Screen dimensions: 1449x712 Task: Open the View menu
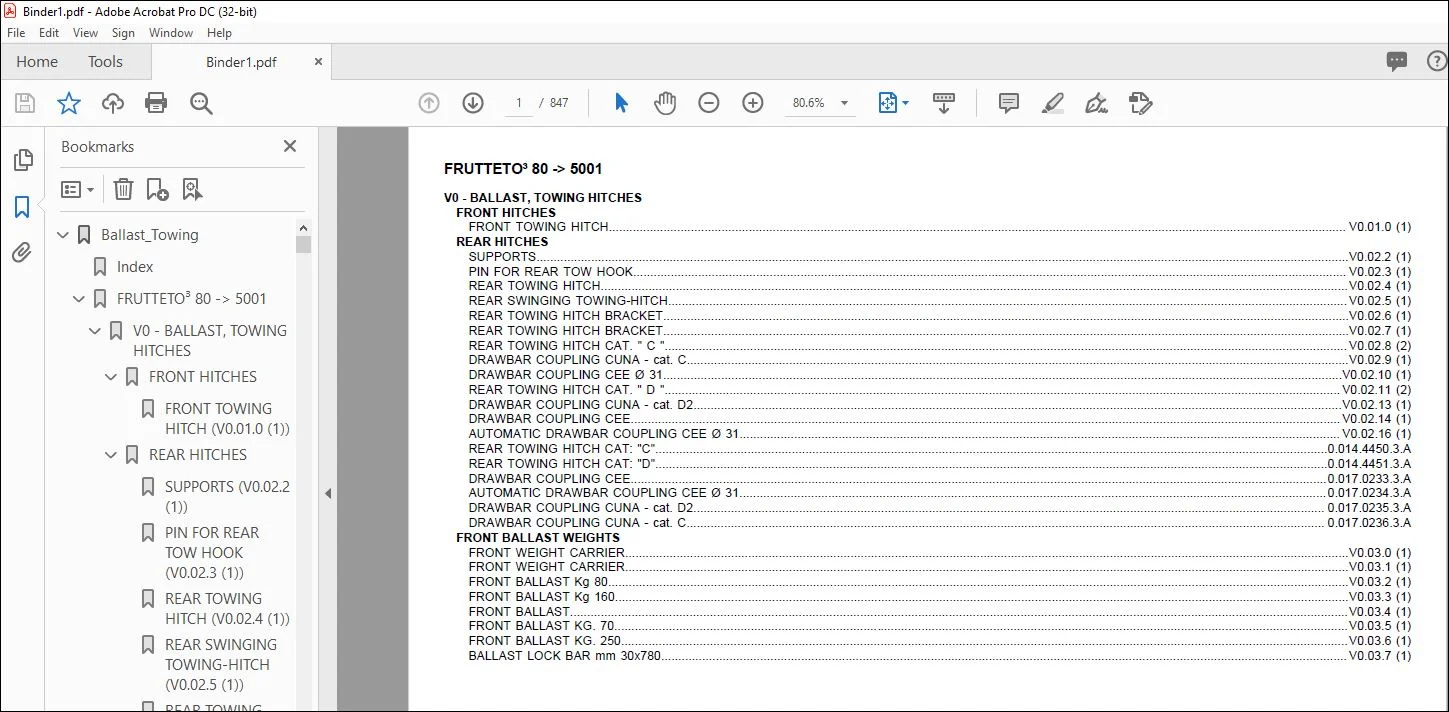click(86, 33)
